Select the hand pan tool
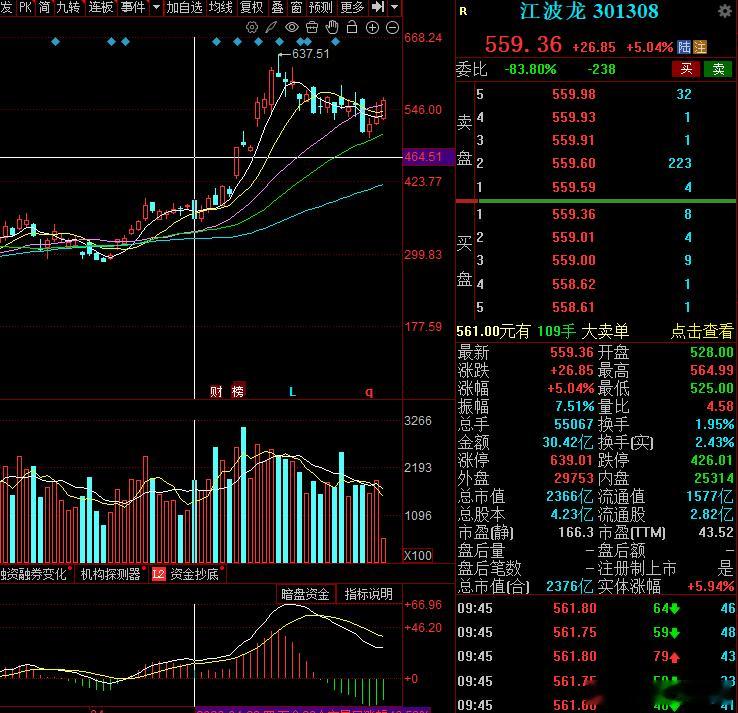The height and width of the screenshot is (713, 738). tap(332, 27)
